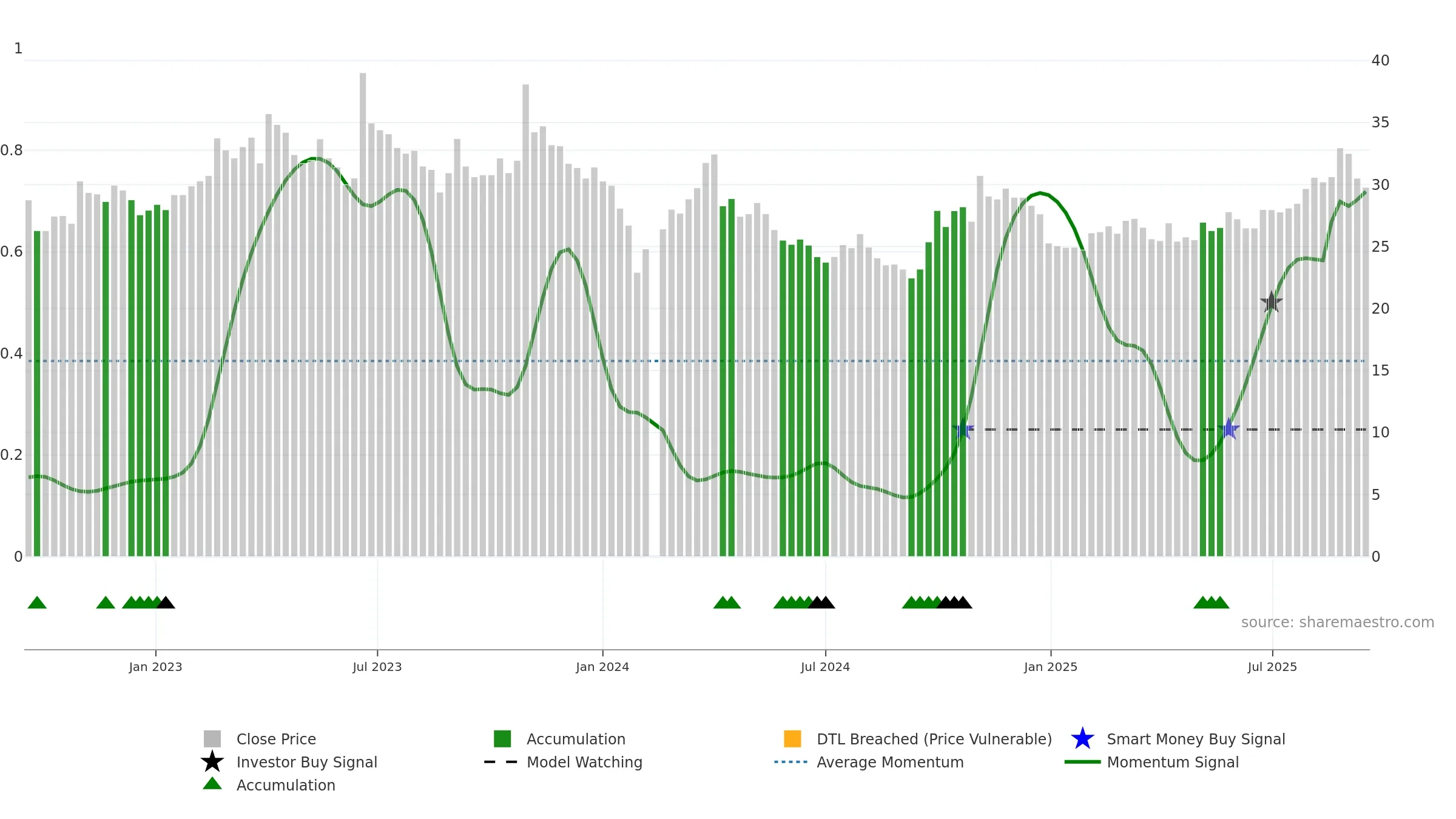Click the black triangle near Jan 2023
Viewport: 1456px width, 819px height.
(x=166, y=602)
